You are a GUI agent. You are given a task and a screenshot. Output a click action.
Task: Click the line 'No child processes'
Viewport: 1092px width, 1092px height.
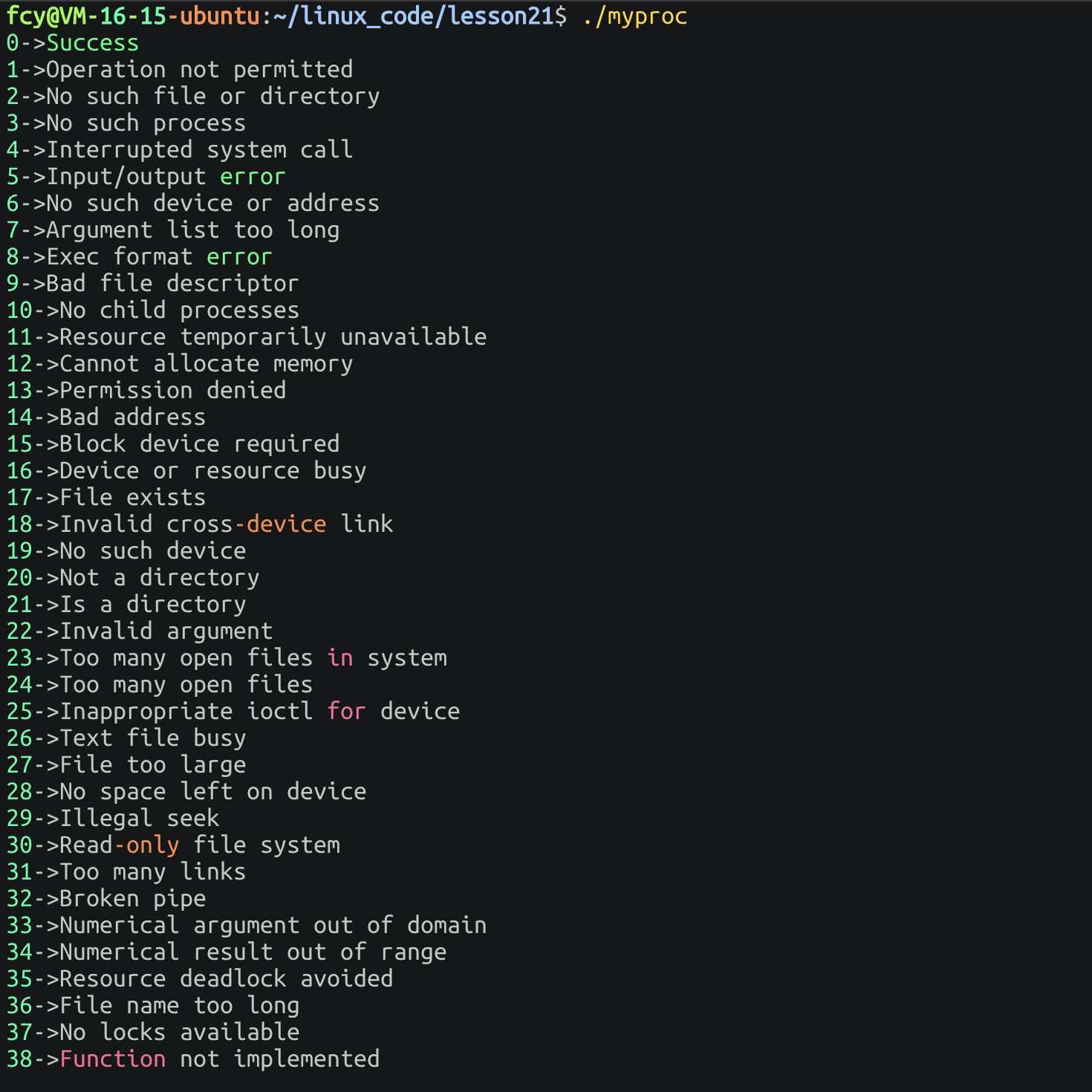point(180,311)
